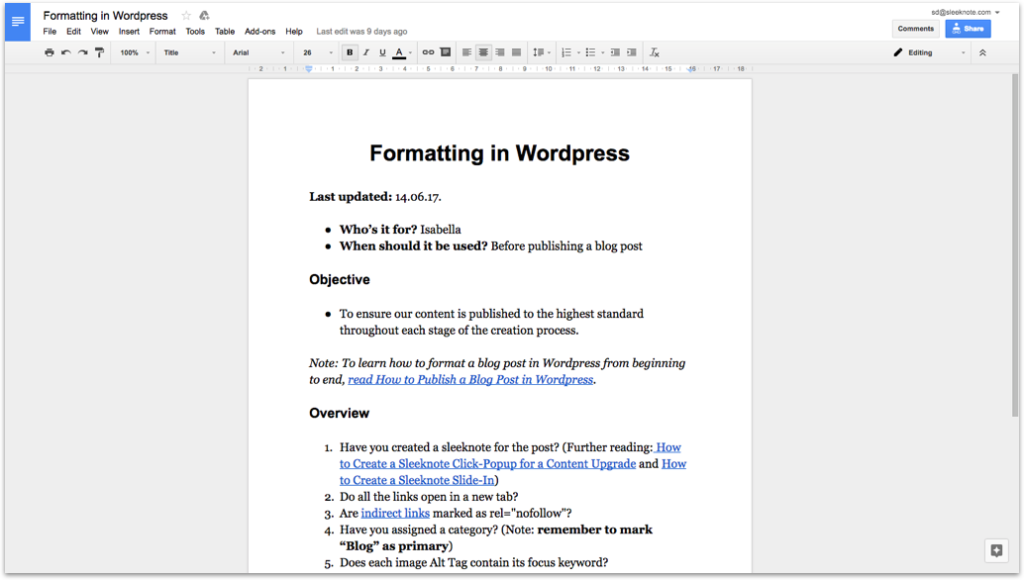1024x580 pixels.
Task: Collapse the menus with double-chevron icon
Action: tap(982, 52)
